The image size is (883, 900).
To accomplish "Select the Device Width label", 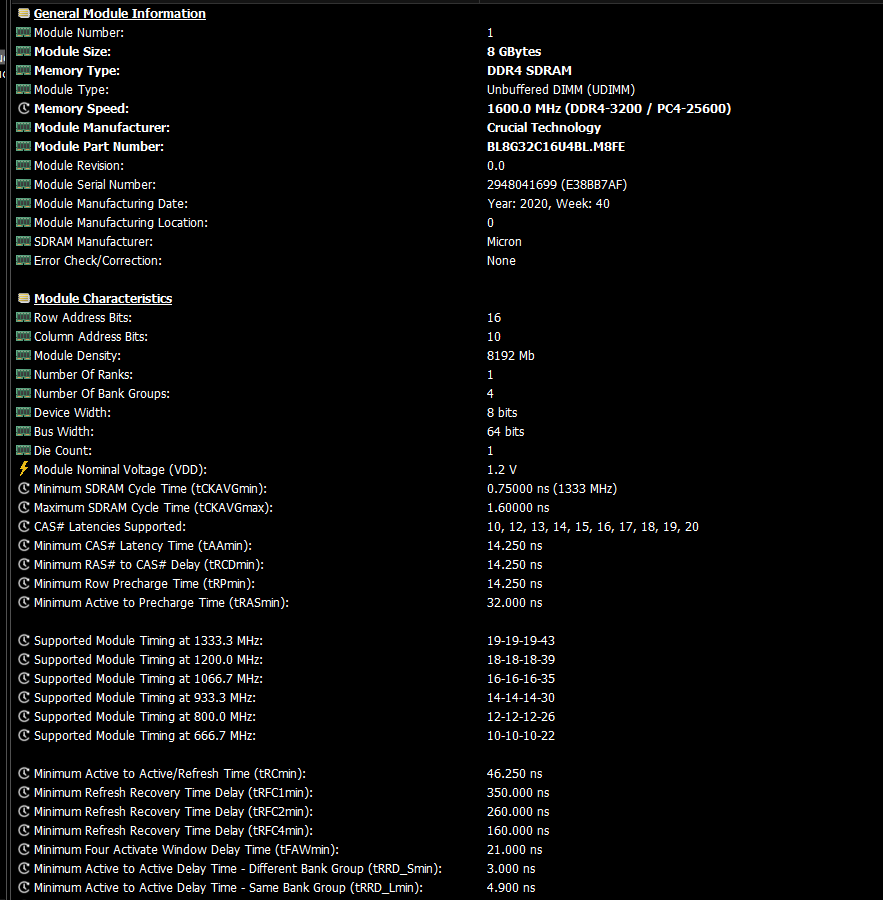I will click(x=72, y=413).
